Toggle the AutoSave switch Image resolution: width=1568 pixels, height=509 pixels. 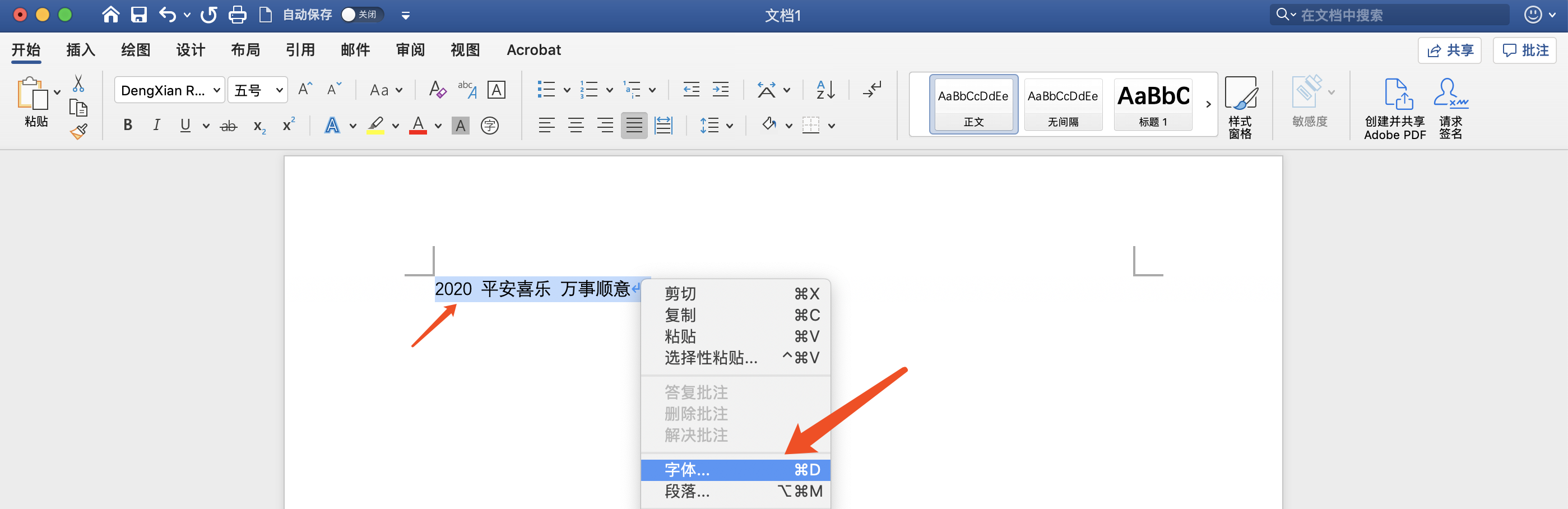point(361,15)
